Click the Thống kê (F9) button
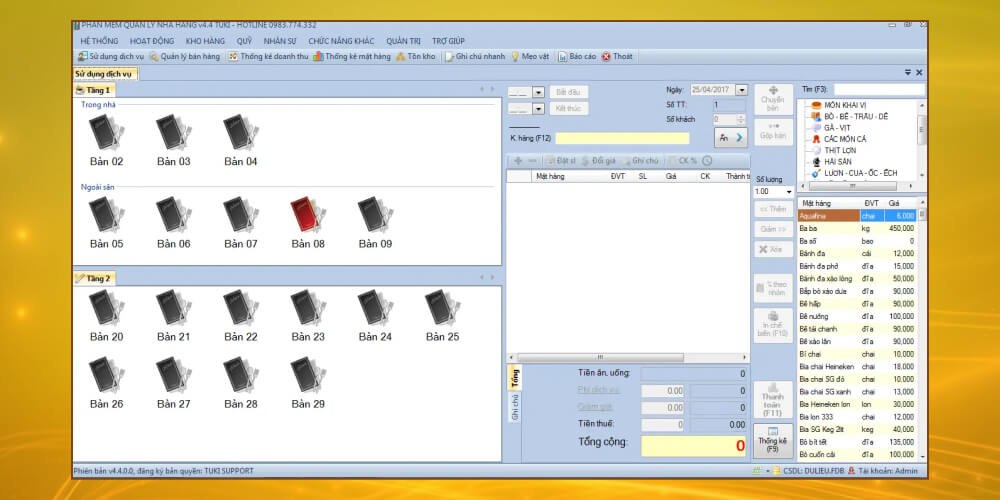Viewport: 1000px width, 500px height. pyautogui.click(x=772, y=441)
